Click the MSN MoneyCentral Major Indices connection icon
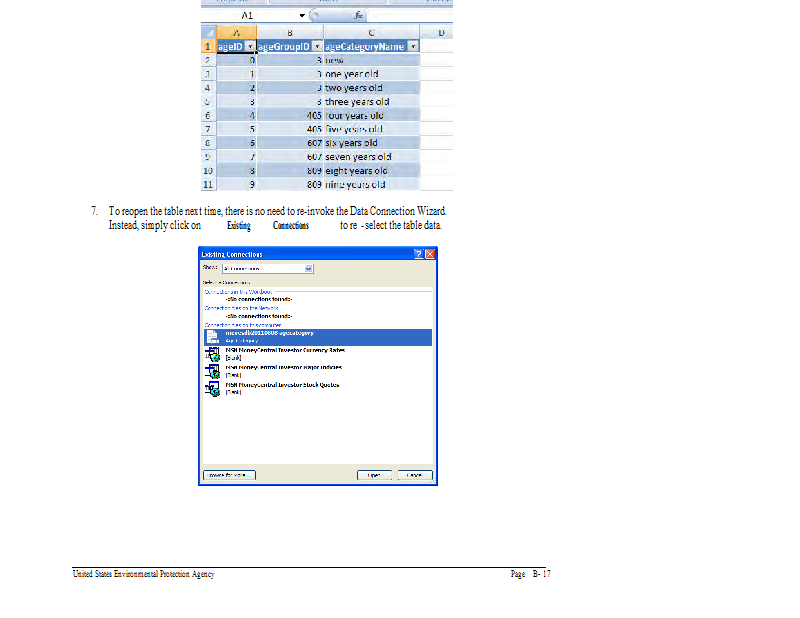800x618 pixels. point(211,371)
